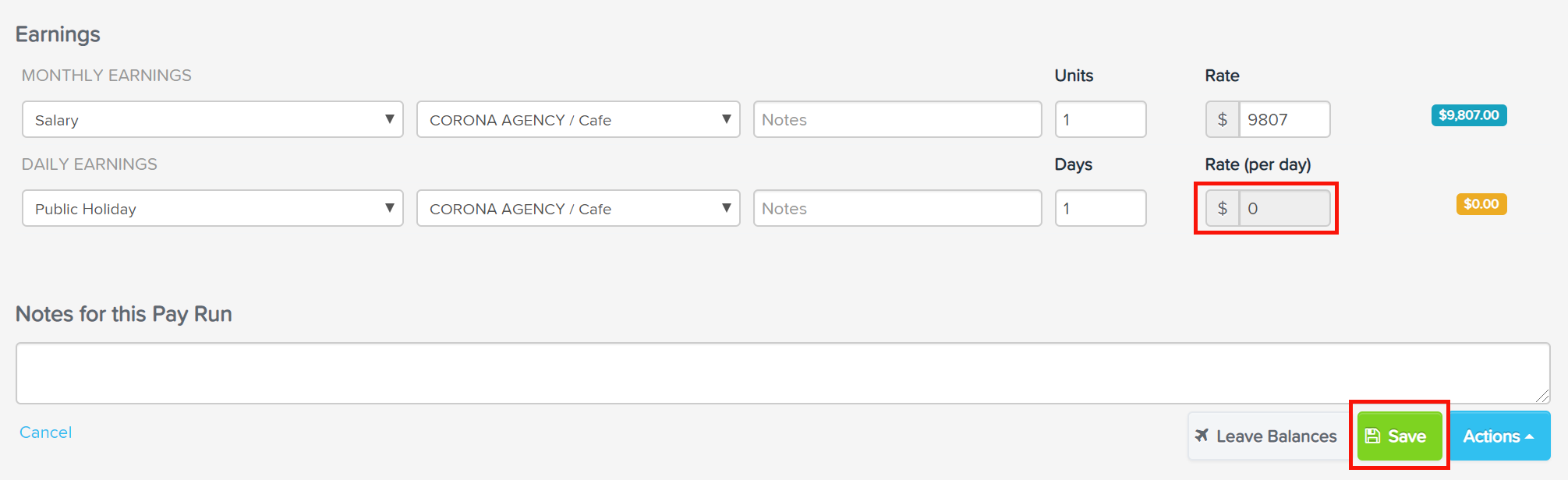
Task: Click the airplane icon on Leave Balances
Action: (x=1202, y=435)
